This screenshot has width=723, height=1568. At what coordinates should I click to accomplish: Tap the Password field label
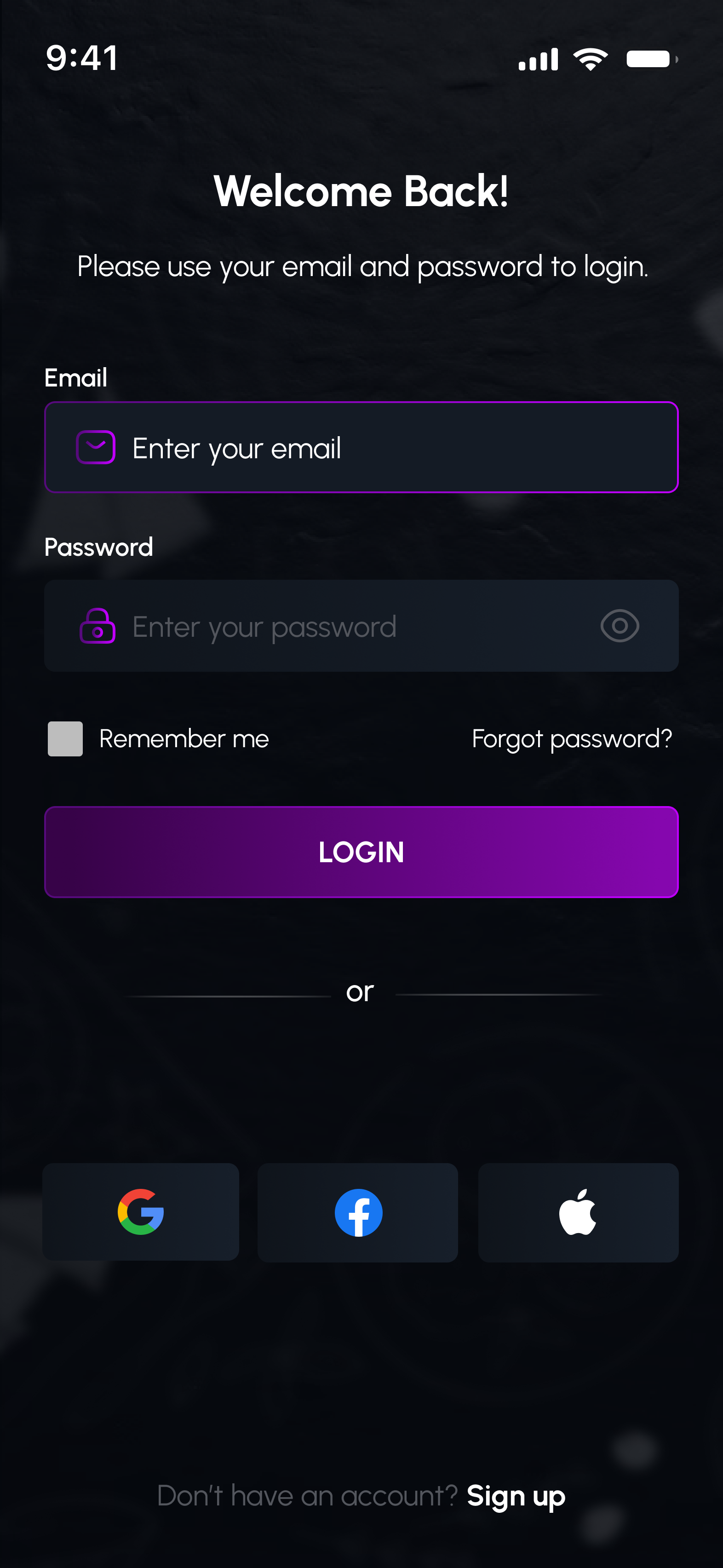coord(98,547)
